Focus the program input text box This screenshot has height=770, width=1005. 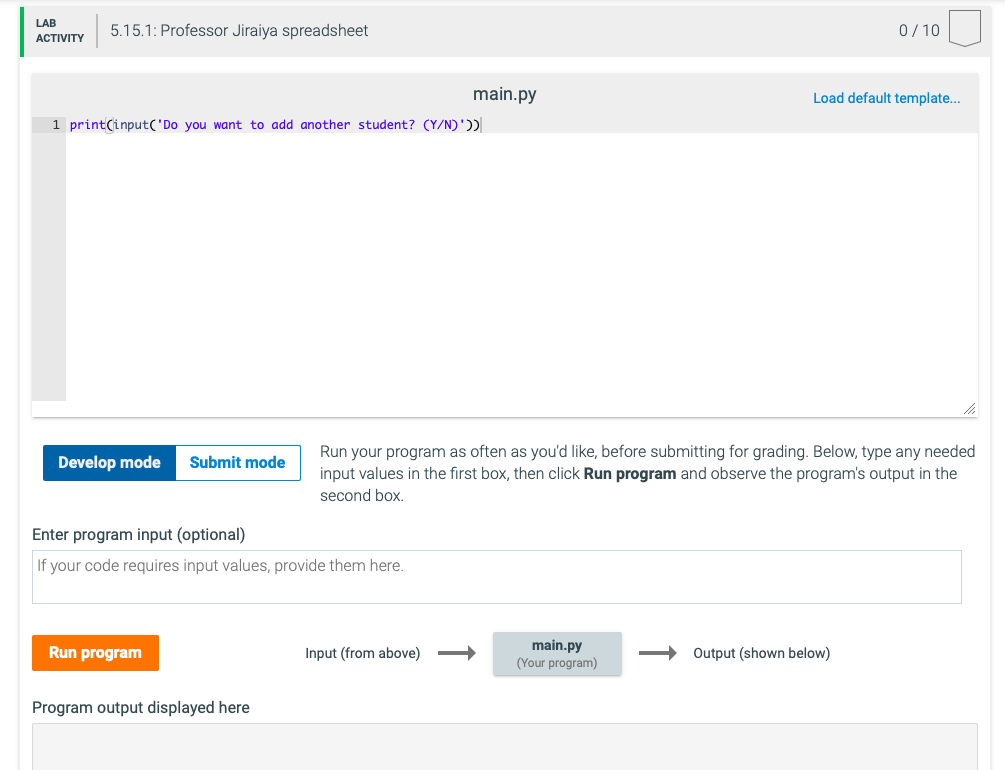(x=497, y=576)
